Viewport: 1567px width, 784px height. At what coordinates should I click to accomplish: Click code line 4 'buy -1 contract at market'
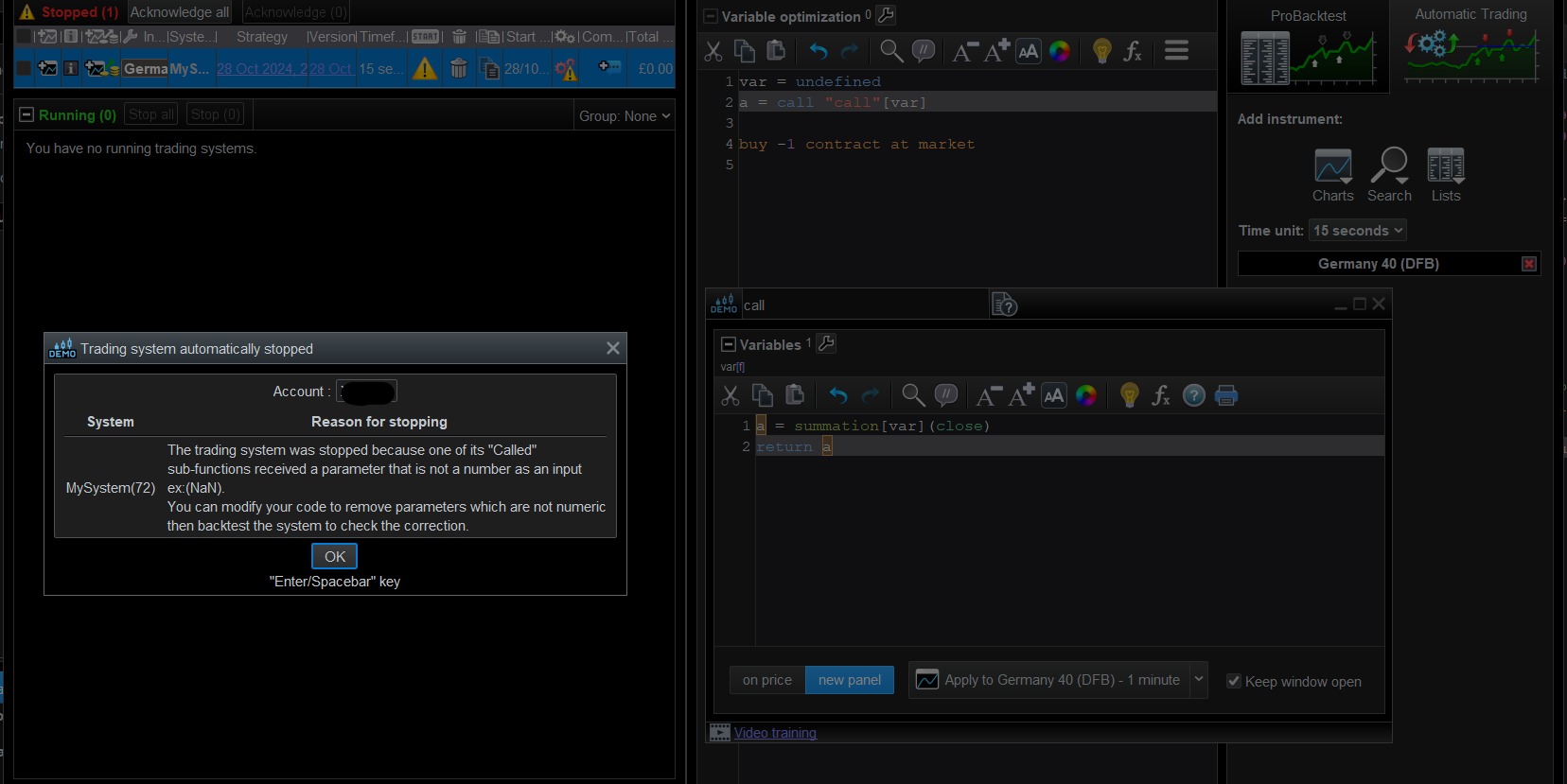point(856,144)
